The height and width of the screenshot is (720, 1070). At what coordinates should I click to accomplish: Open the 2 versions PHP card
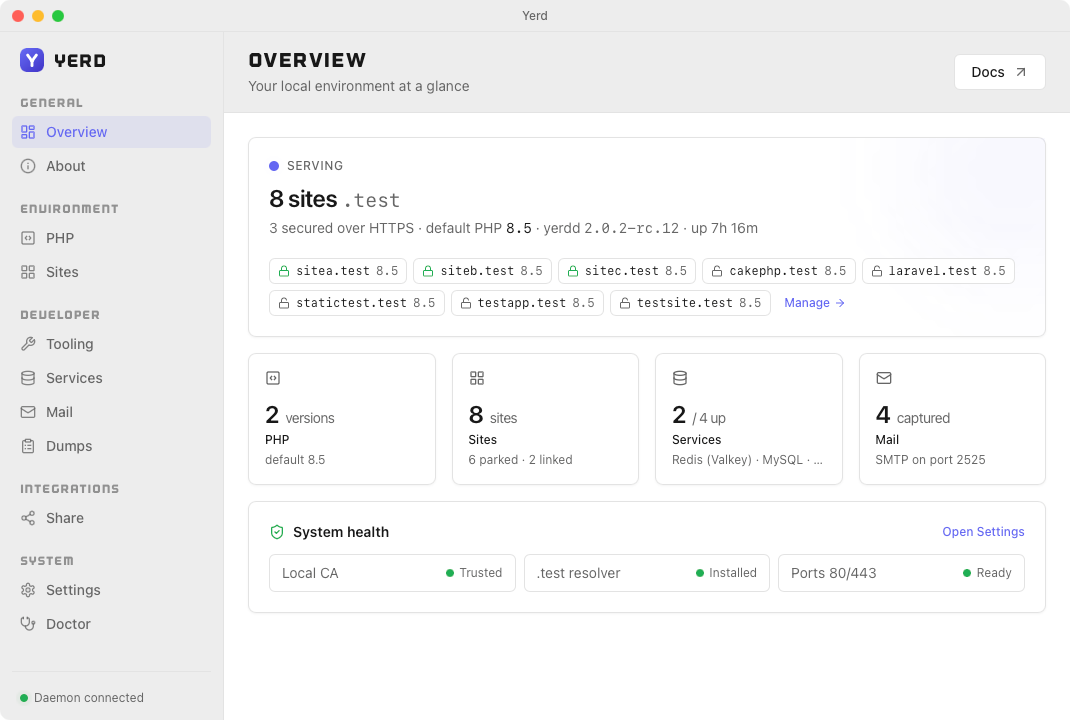(342, 419)
